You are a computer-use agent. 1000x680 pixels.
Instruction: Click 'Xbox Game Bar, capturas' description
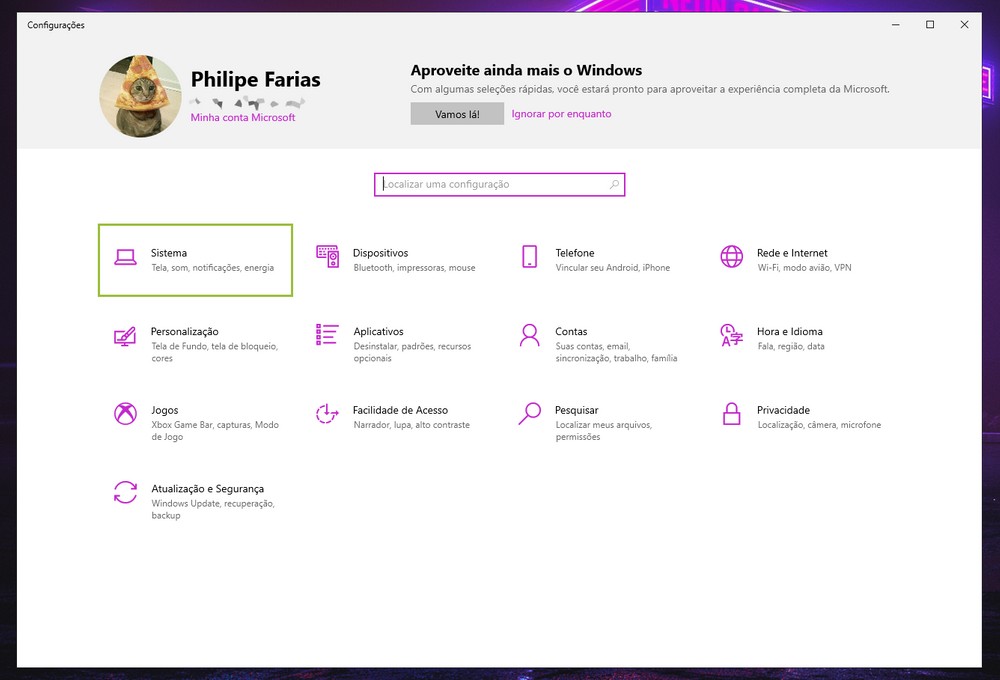coord(215,431)
